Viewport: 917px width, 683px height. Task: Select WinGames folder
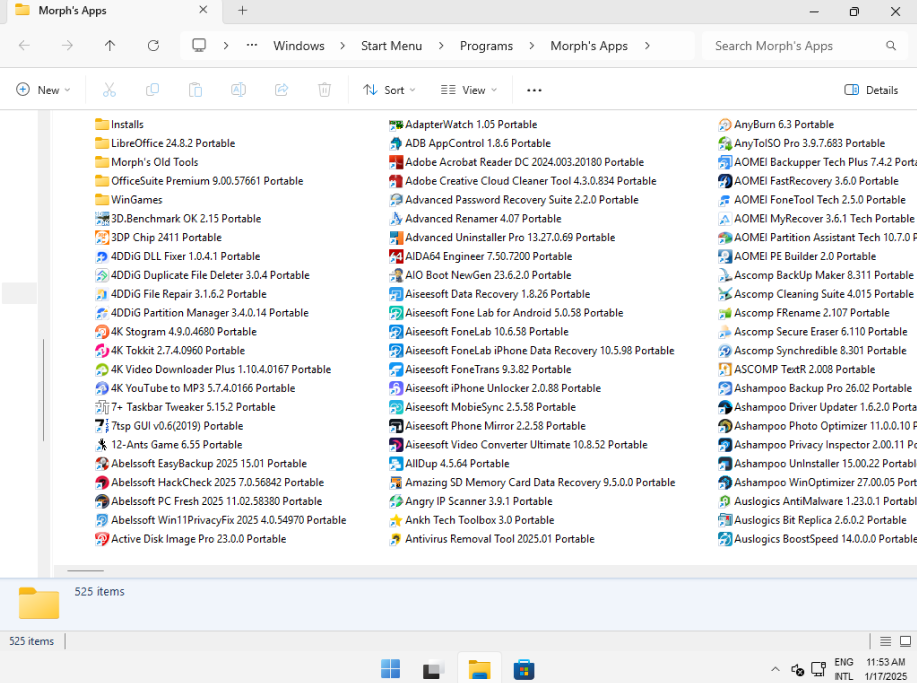129,200
